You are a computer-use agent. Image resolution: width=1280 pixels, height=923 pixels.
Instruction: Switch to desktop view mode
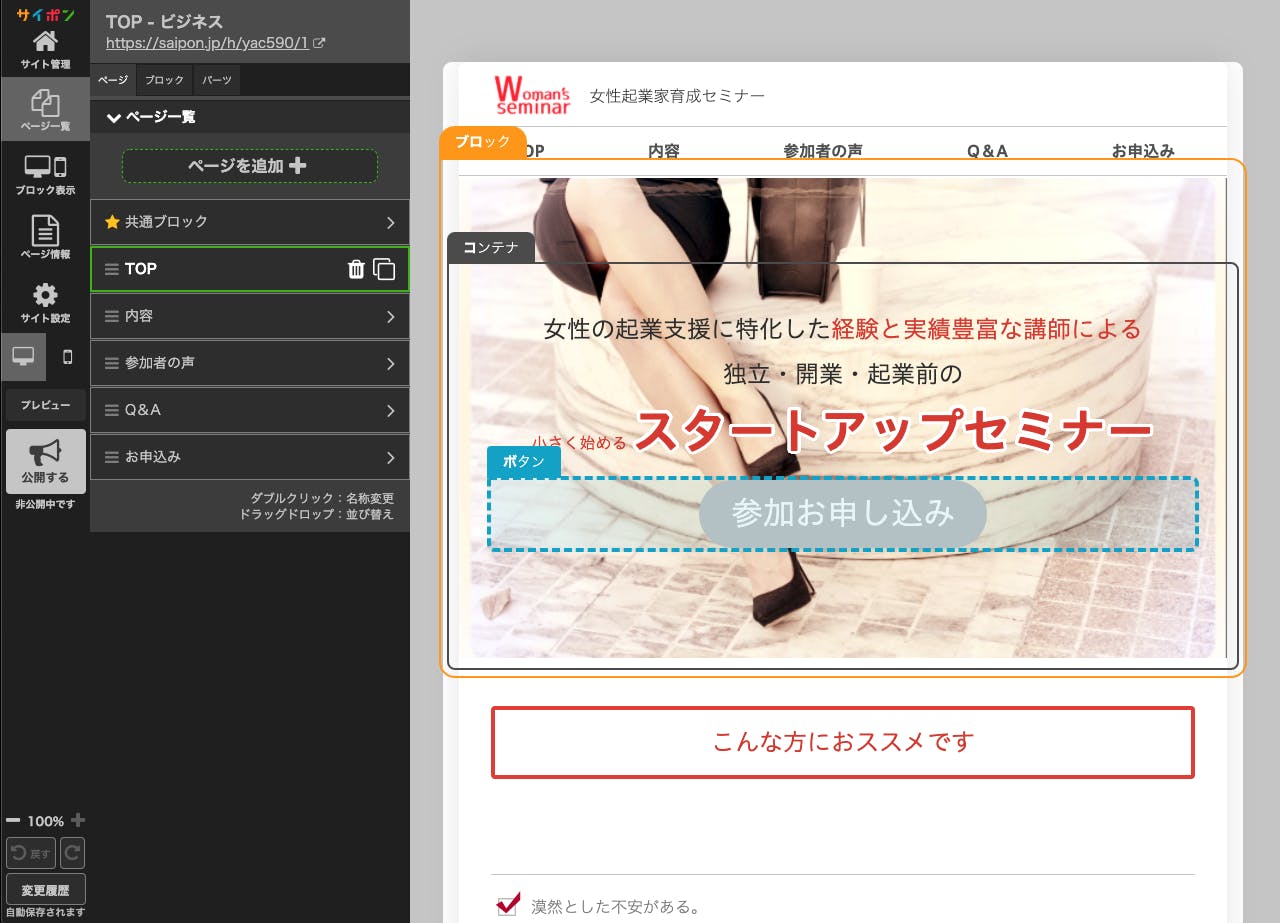tap(23, 357)
